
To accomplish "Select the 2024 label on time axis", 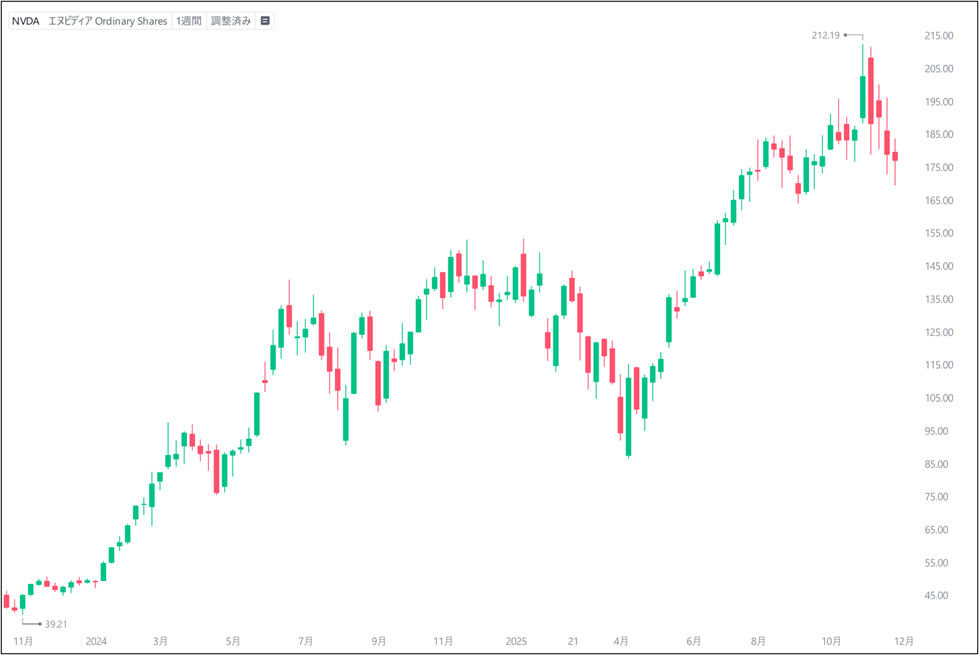I will click(97, 641).
